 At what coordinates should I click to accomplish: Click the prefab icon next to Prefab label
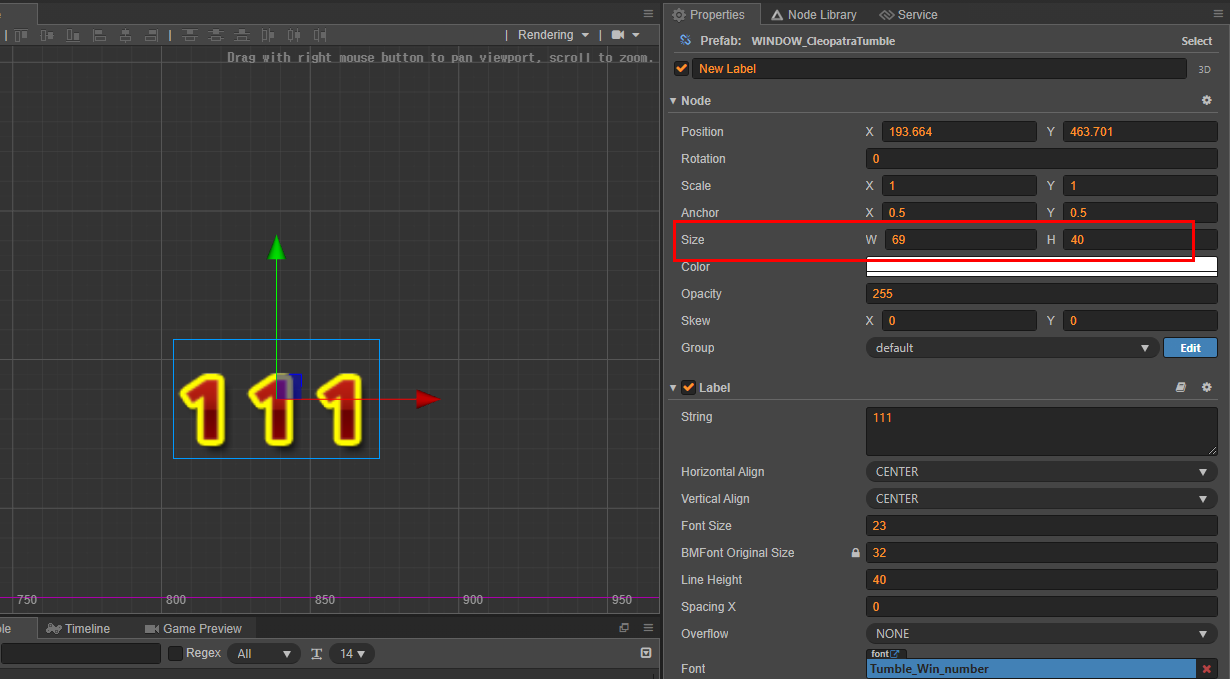[x=685, y=41]
